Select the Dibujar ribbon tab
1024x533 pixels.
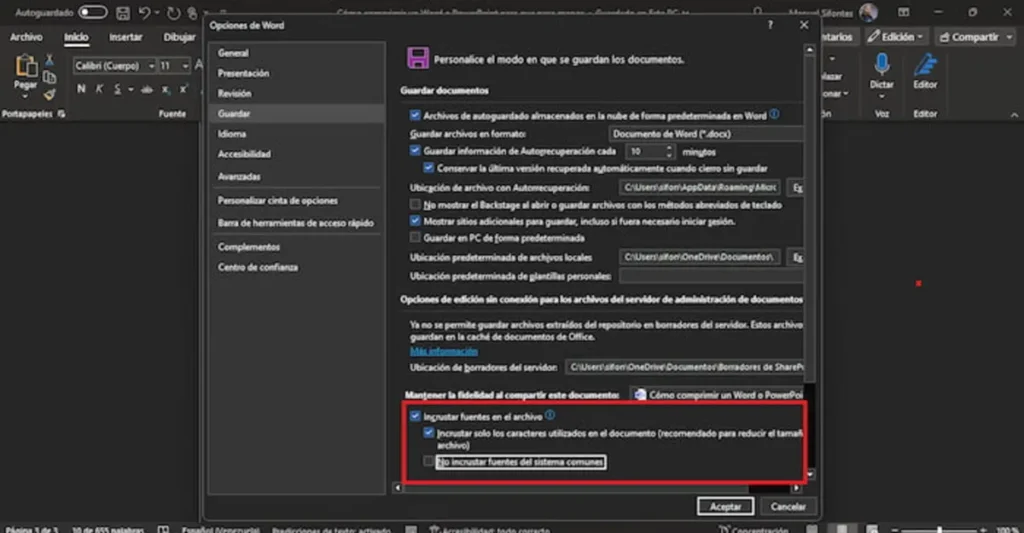pos(180,37)
